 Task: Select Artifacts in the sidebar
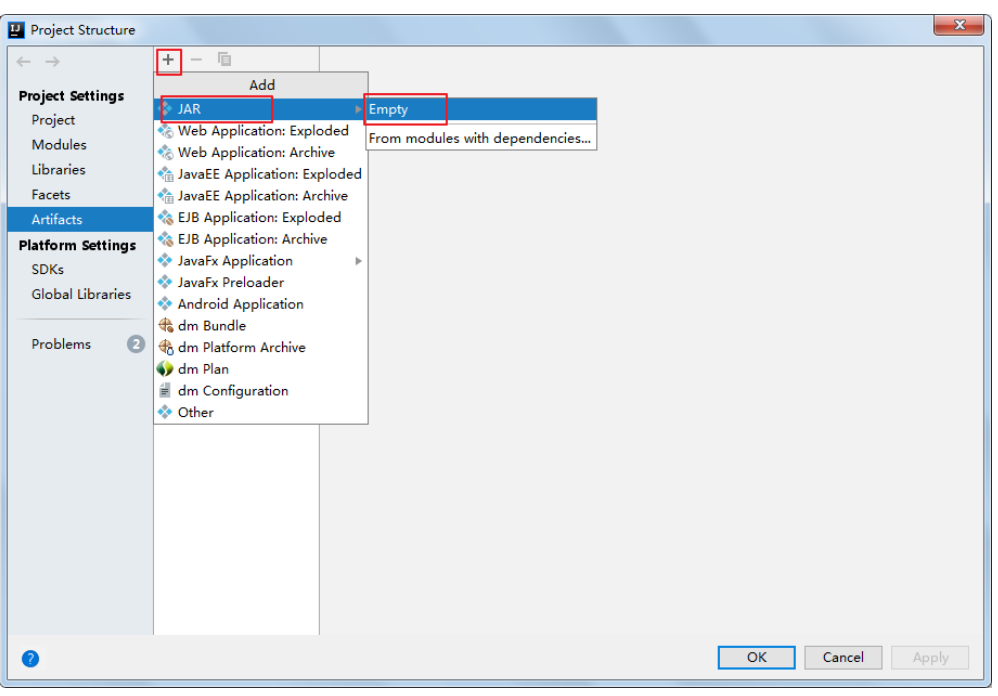[80, 219]
